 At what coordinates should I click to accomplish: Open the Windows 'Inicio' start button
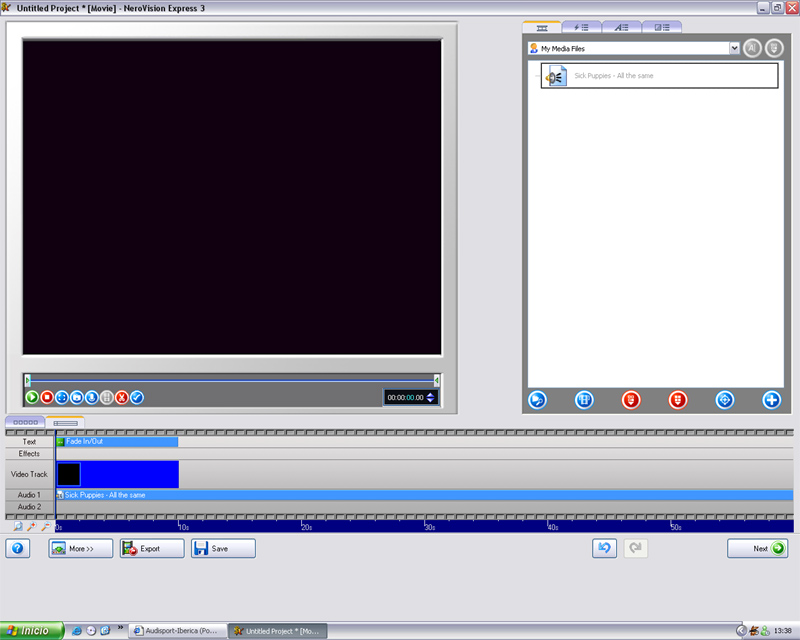click(x=32, y=631)
